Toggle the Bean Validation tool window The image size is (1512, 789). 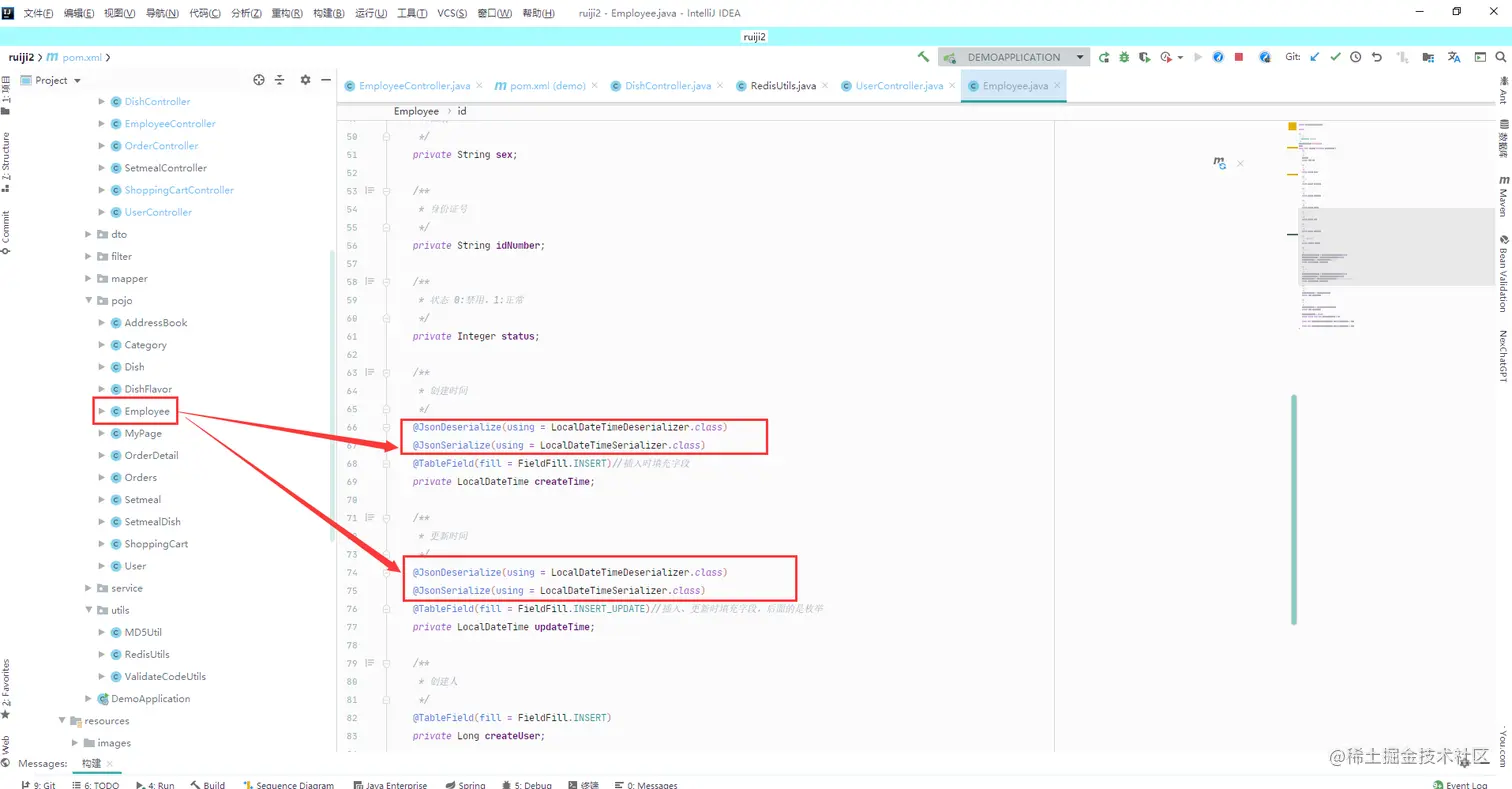[1503, 274]
